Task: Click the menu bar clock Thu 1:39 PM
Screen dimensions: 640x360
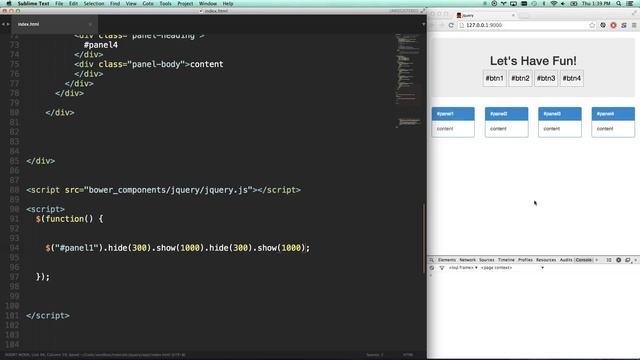Action: point(596,3)
